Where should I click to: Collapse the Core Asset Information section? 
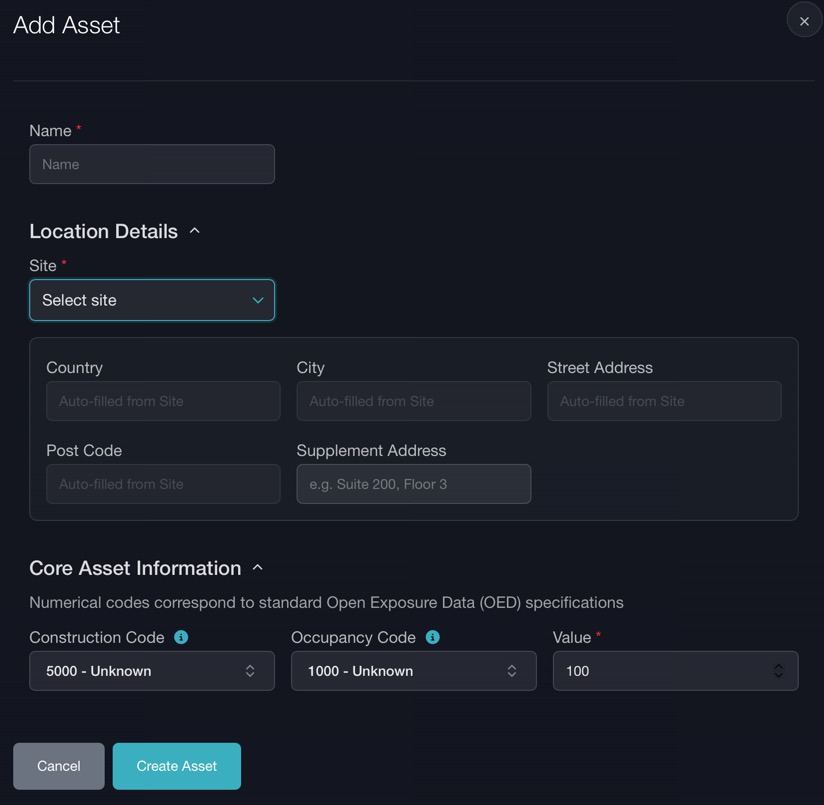(x=258, y=567)
